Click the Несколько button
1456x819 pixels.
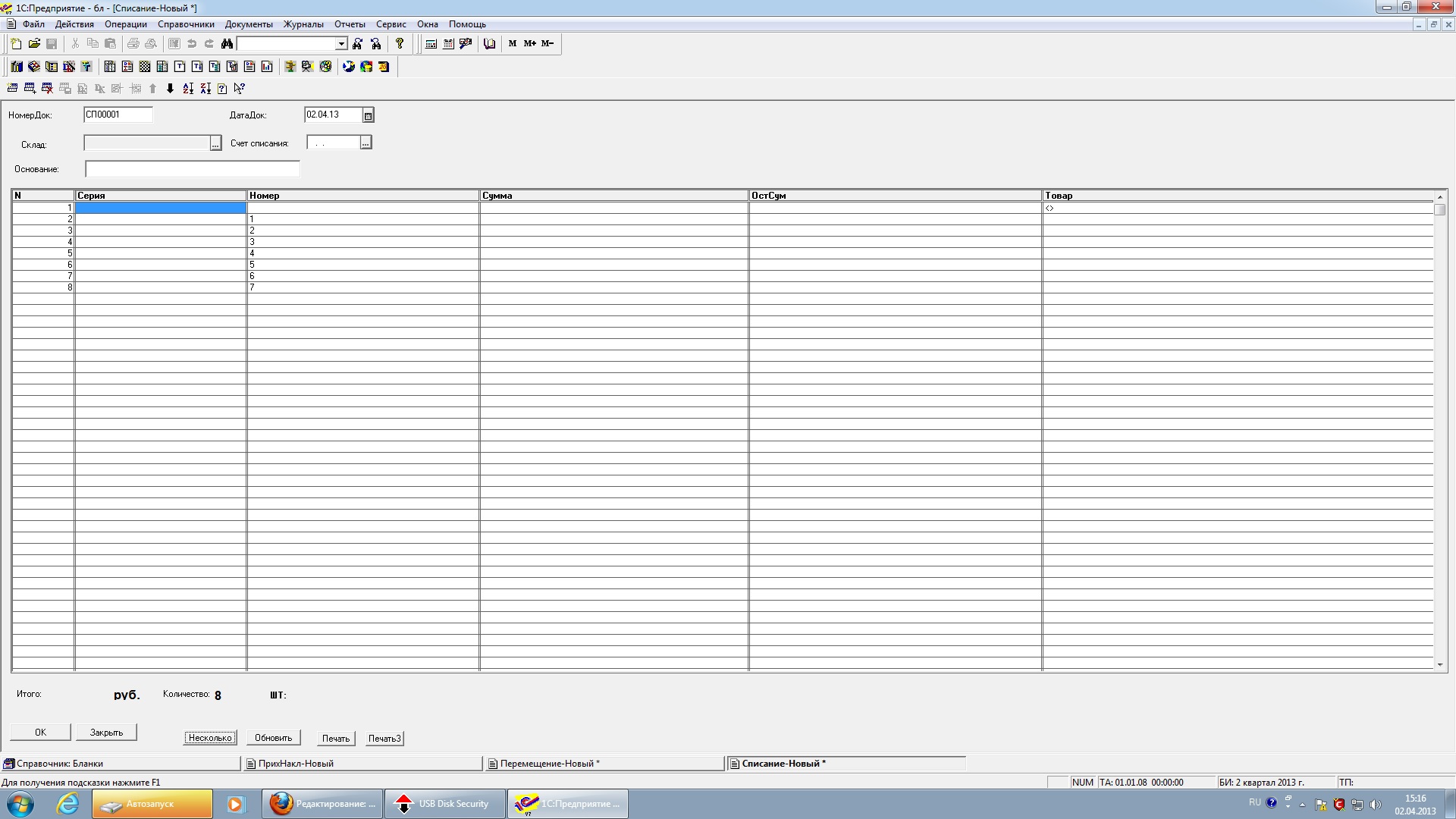click(x=210, y=738)
